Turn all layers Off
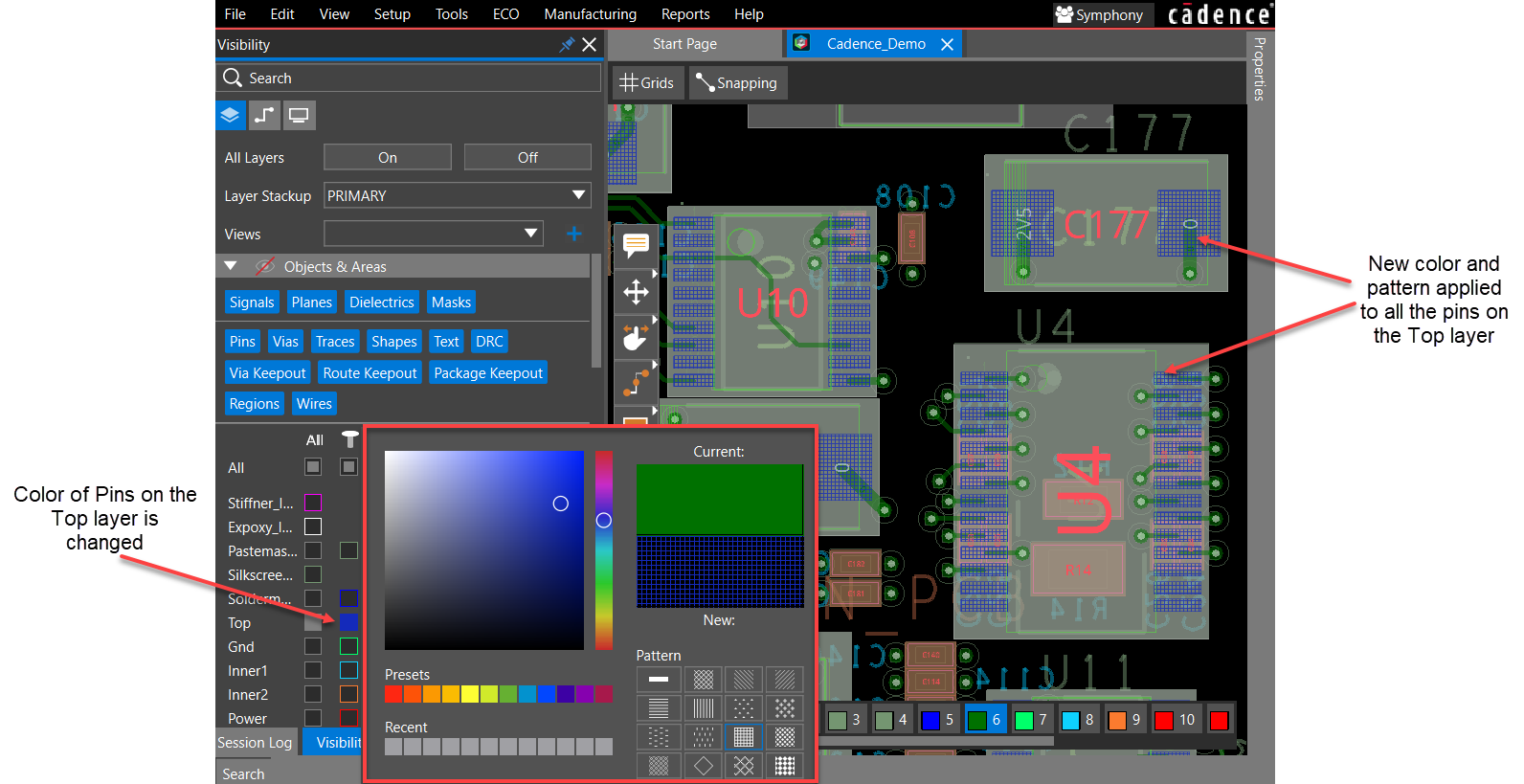 [x=527, y=157]
